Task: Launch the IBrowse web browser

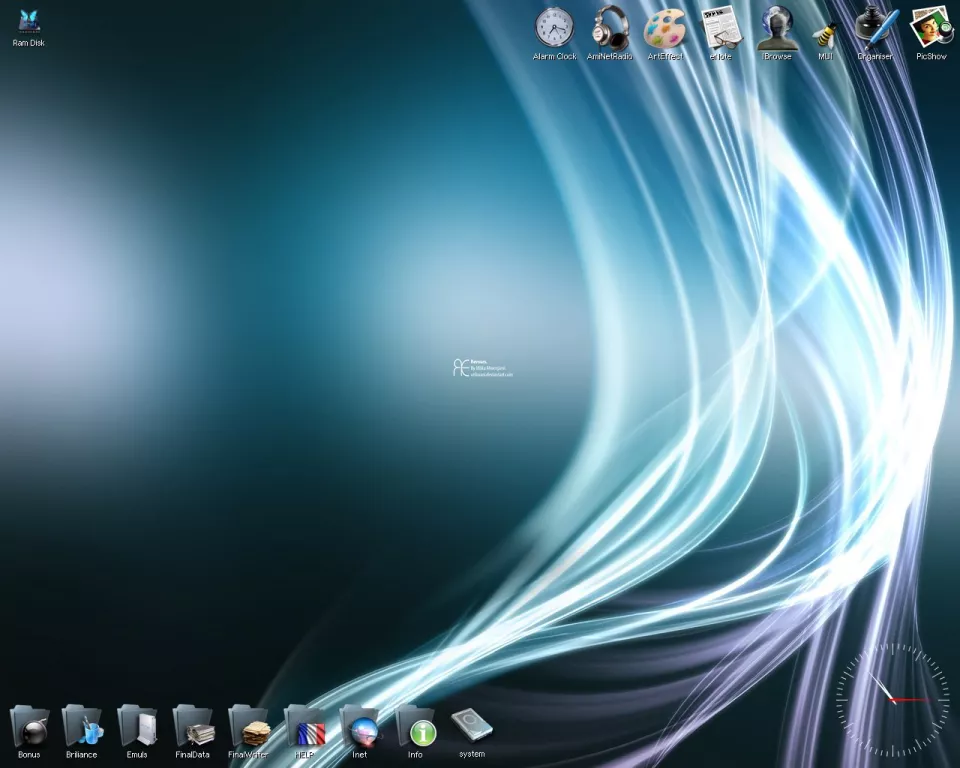Action: coord(776,27)
